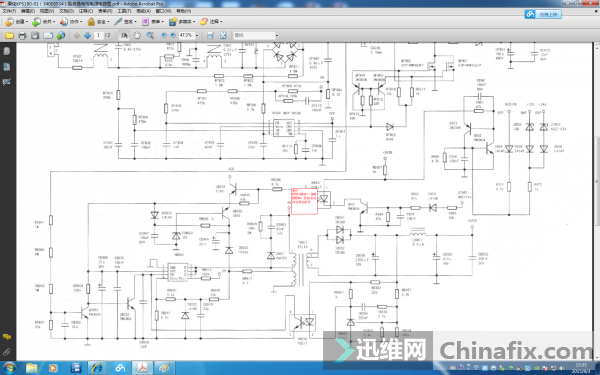Open a file with the folder icon

pyautogui.click(x=9, y=36)
